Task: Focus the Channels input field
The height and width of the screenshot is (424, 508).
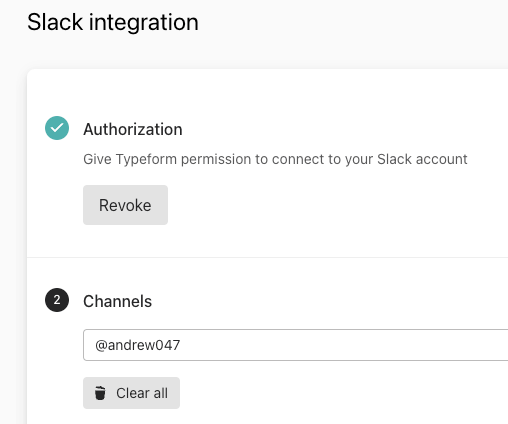Action: pos(295,345)
